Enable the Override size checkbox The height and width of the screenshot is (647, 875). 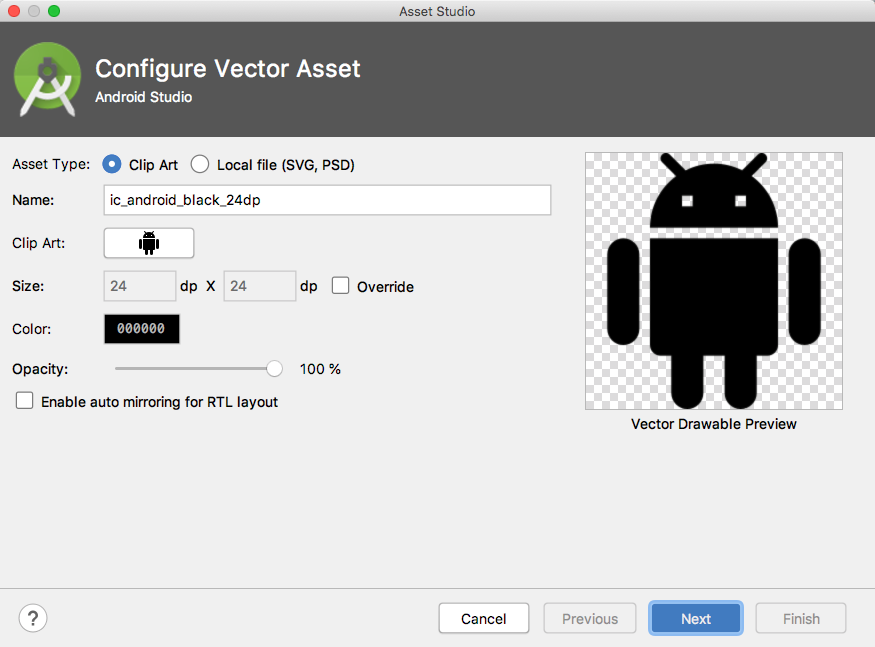coord(340,285)
